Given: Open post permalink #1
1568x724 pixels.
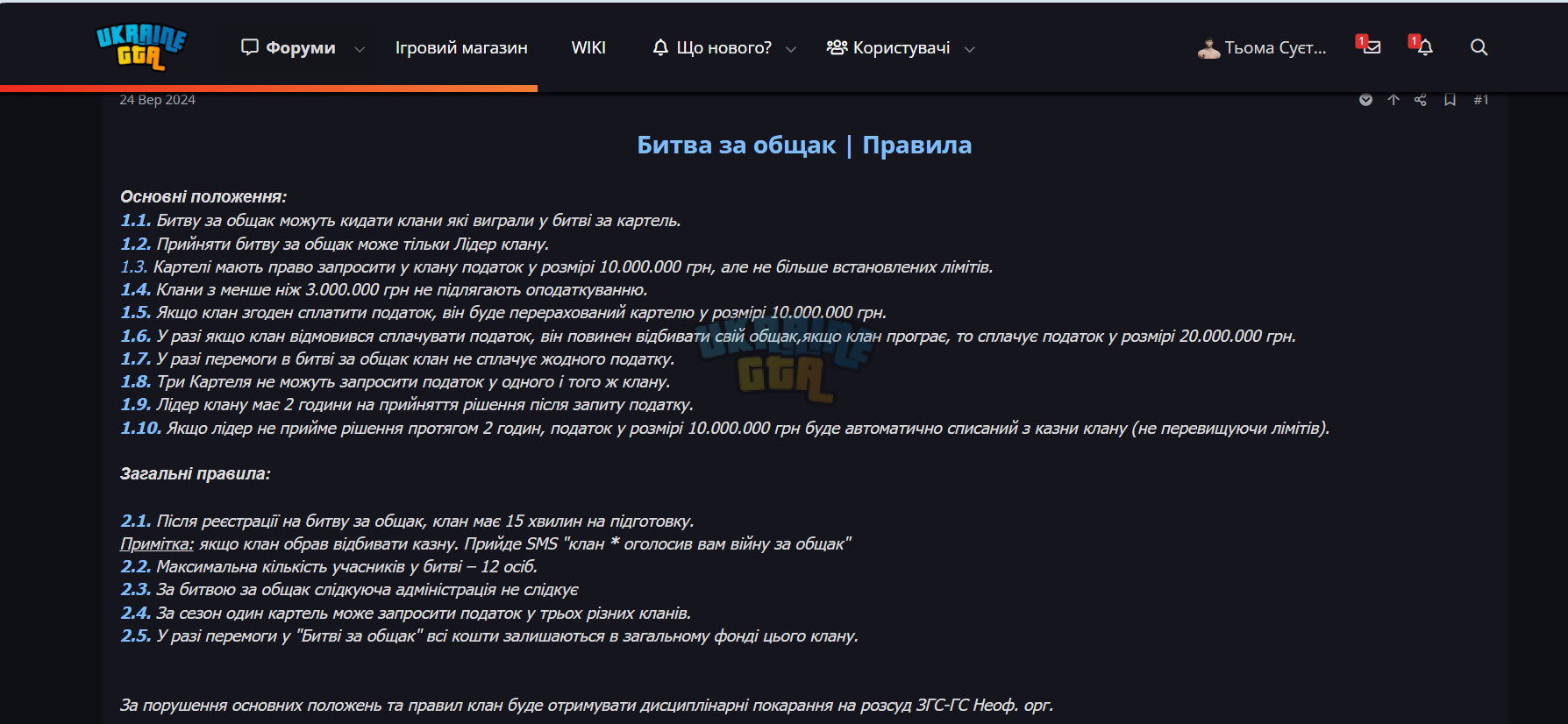Looking at the screenshot, I should [1481, 100].
